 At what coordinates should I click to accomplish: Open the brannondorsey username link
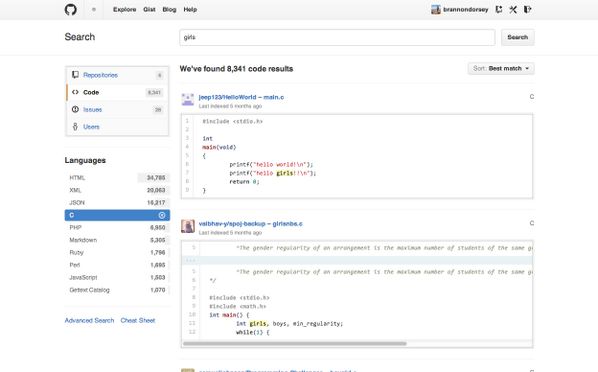pyautogui.click(x=465, y=10)
